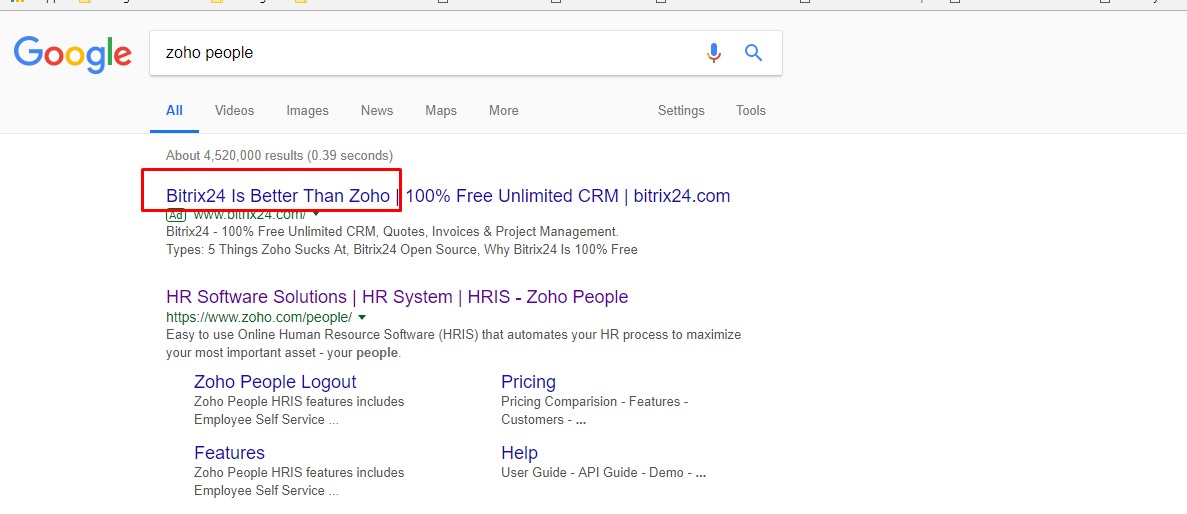This screenshot has width=1187, height=514.
Task: Switch to the Videos tab
Action: pyautogui.click(x=234, y=111)
